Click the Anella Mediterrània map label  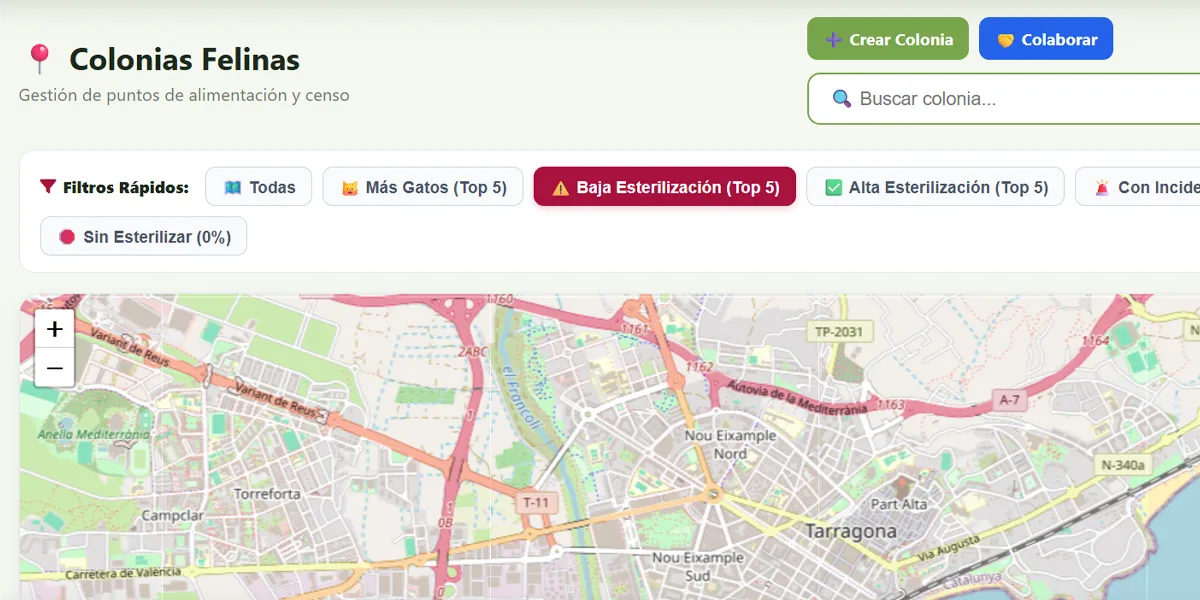(93, 435)
